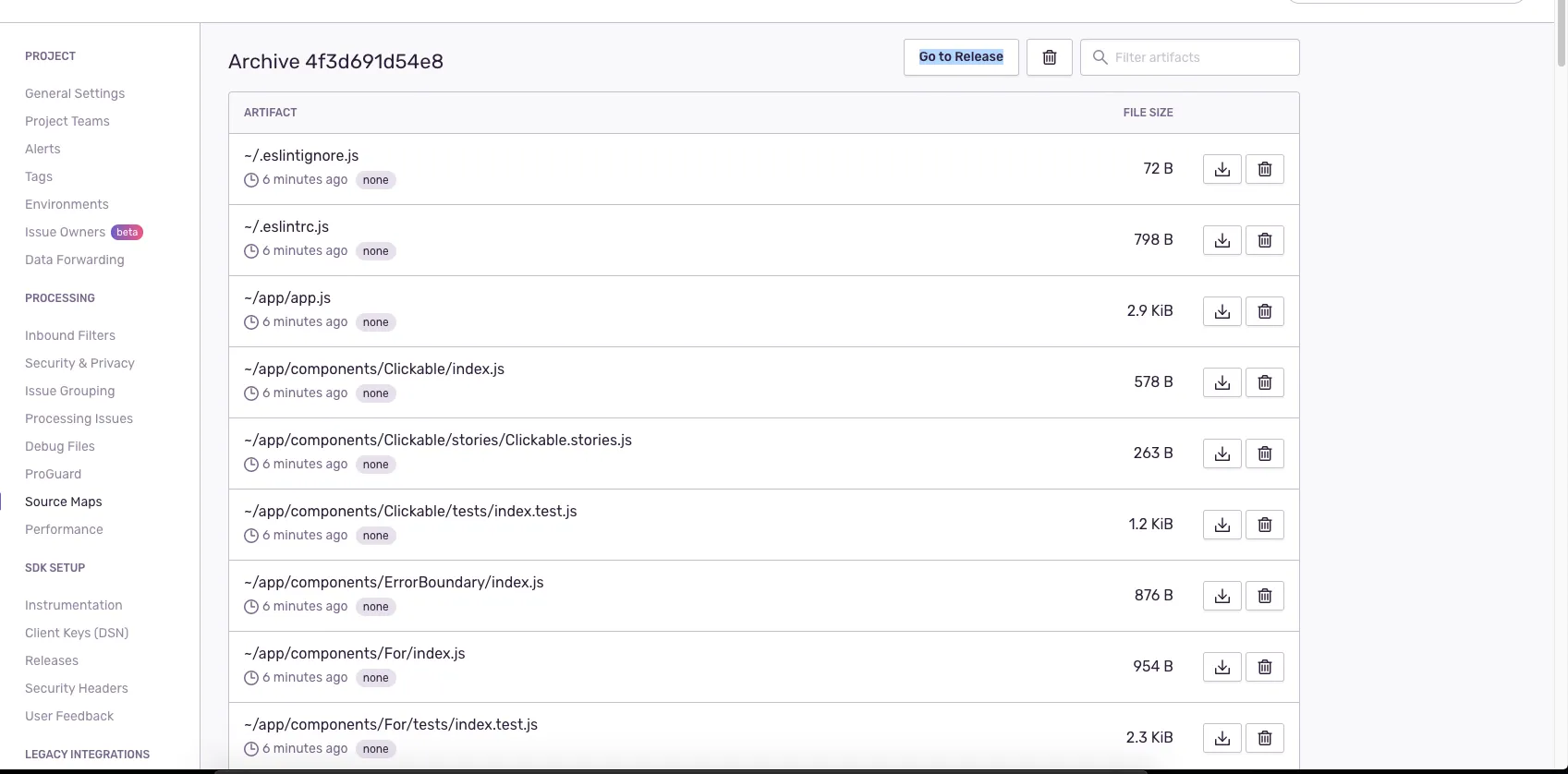
Task: Open Security Headers page
Action: click(x=77, y=688)
